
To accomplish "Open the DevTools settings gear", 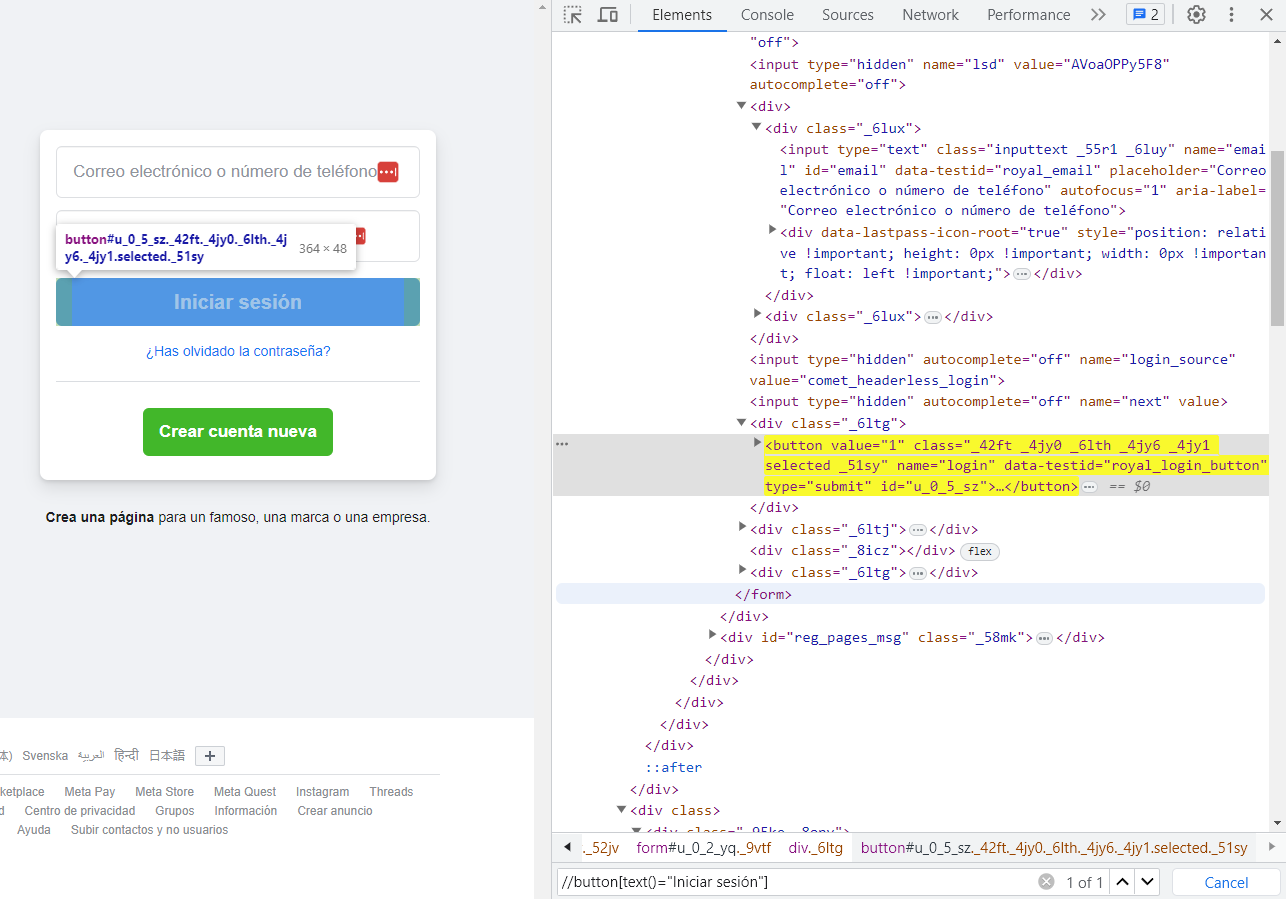I will click(1196, 14).
